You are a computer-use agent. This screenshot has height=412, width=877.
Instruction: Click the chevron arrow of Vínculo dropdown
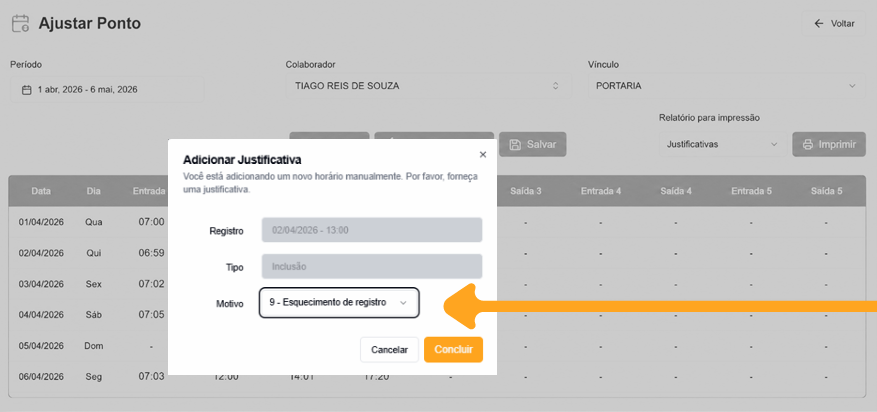(x=852, y=86)
